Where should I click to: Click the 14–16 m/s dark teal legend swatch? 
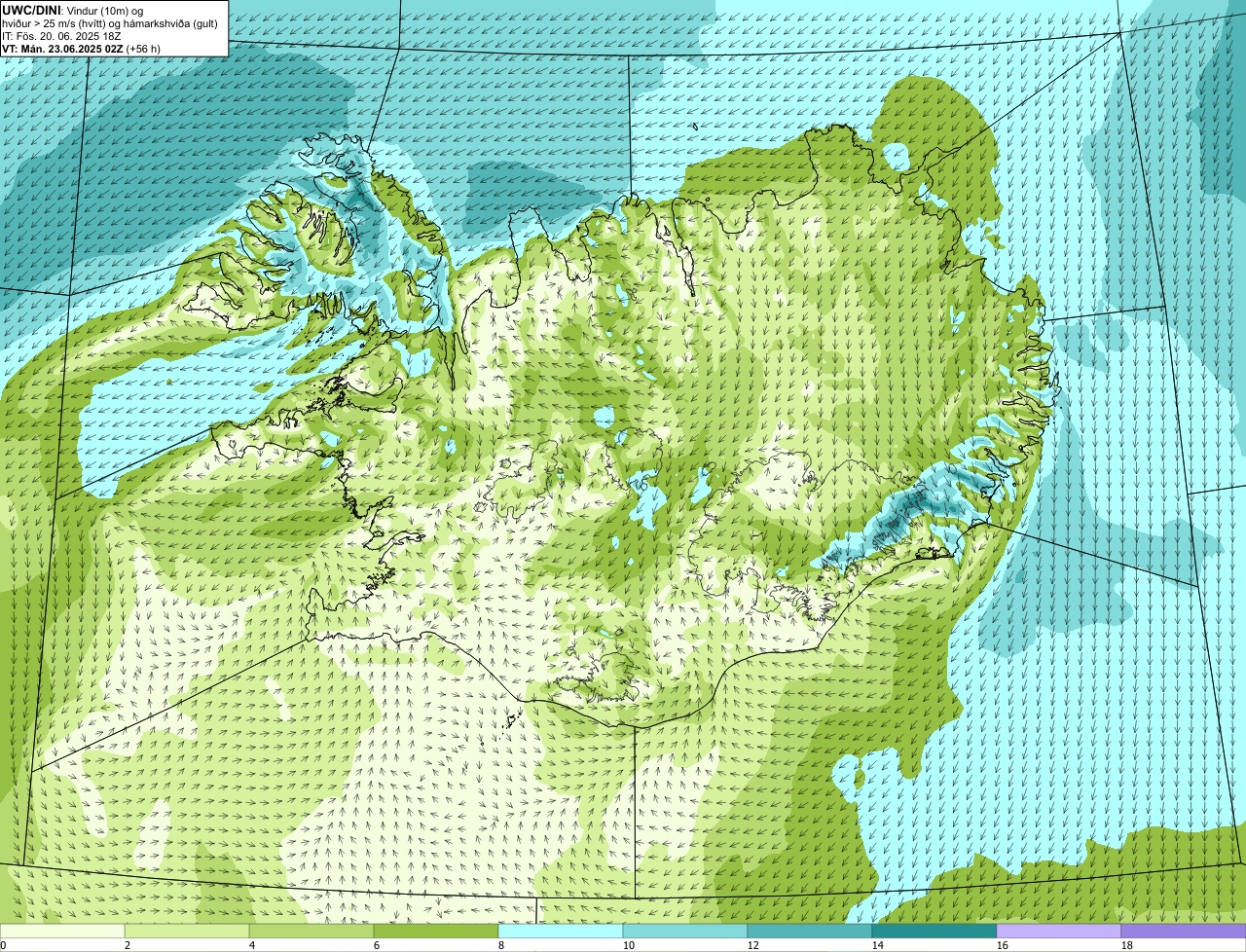[x=934, y=931]
